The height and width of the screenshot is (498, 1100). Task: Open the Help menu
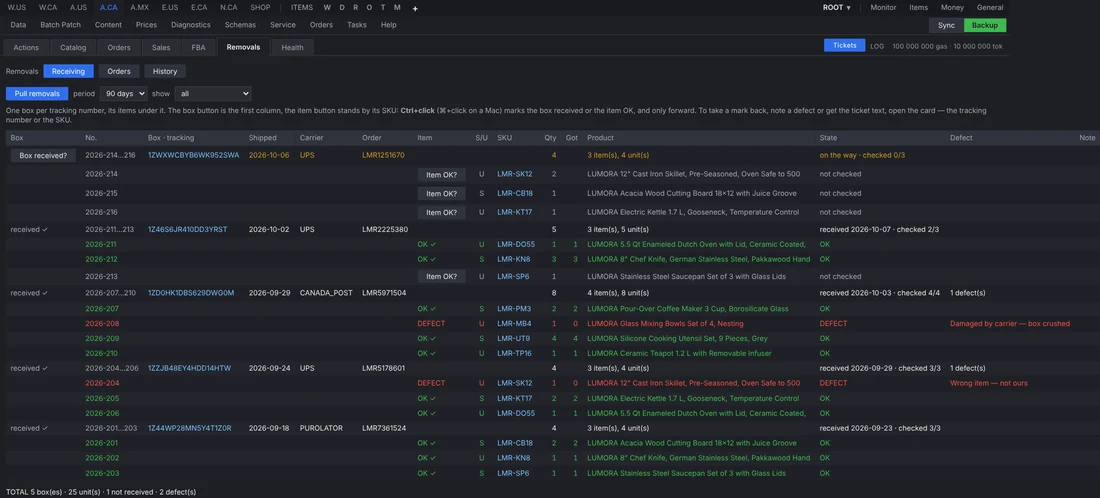(389, 25)
